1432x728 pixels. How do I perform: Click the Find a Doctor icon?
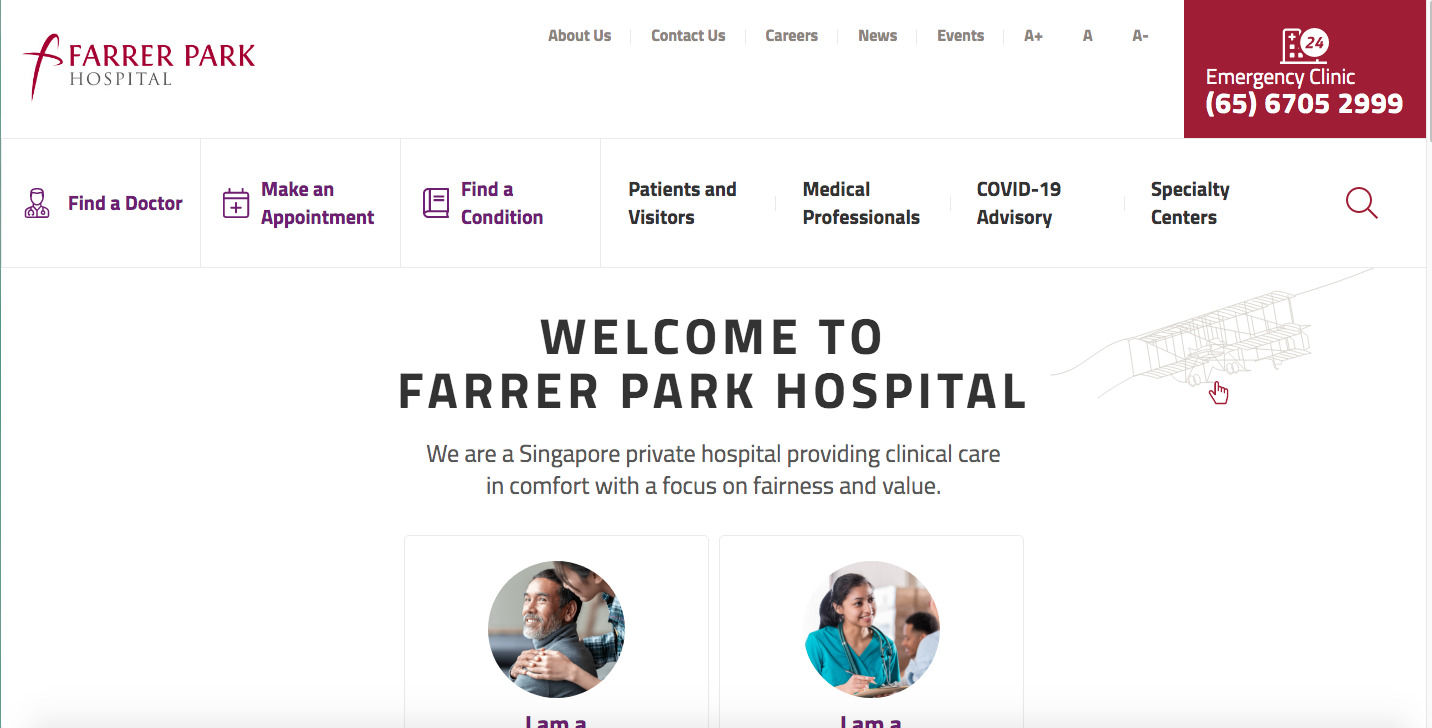point(37,203)
